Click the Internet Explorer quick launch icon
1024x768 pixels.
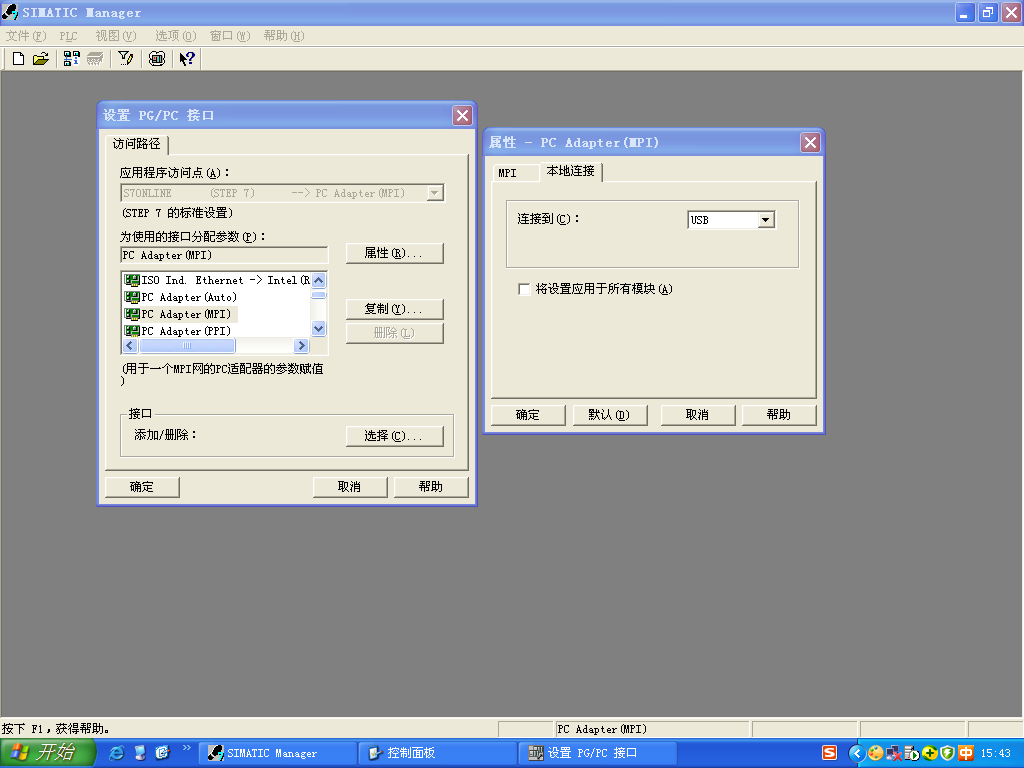(117, 753)
